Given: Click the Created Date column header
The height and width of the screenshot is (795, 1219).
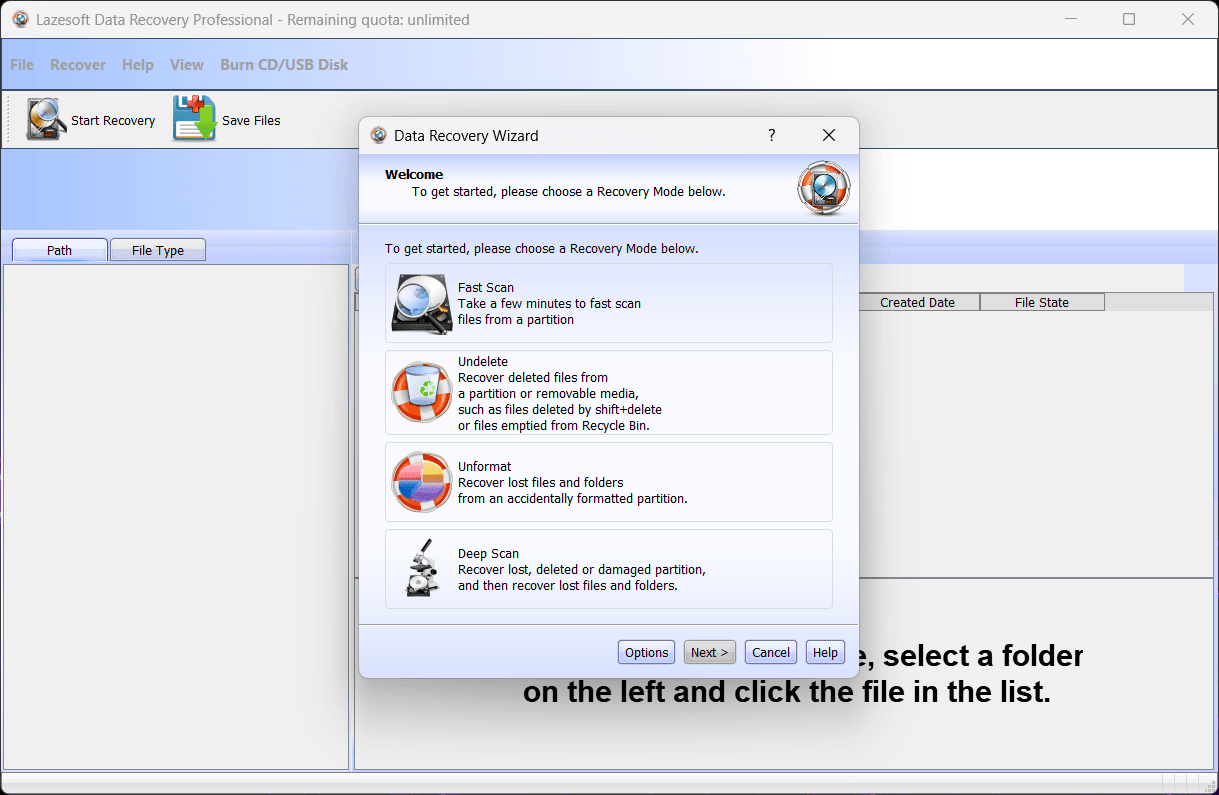Looking at the screenshot, I should point(917,302).
